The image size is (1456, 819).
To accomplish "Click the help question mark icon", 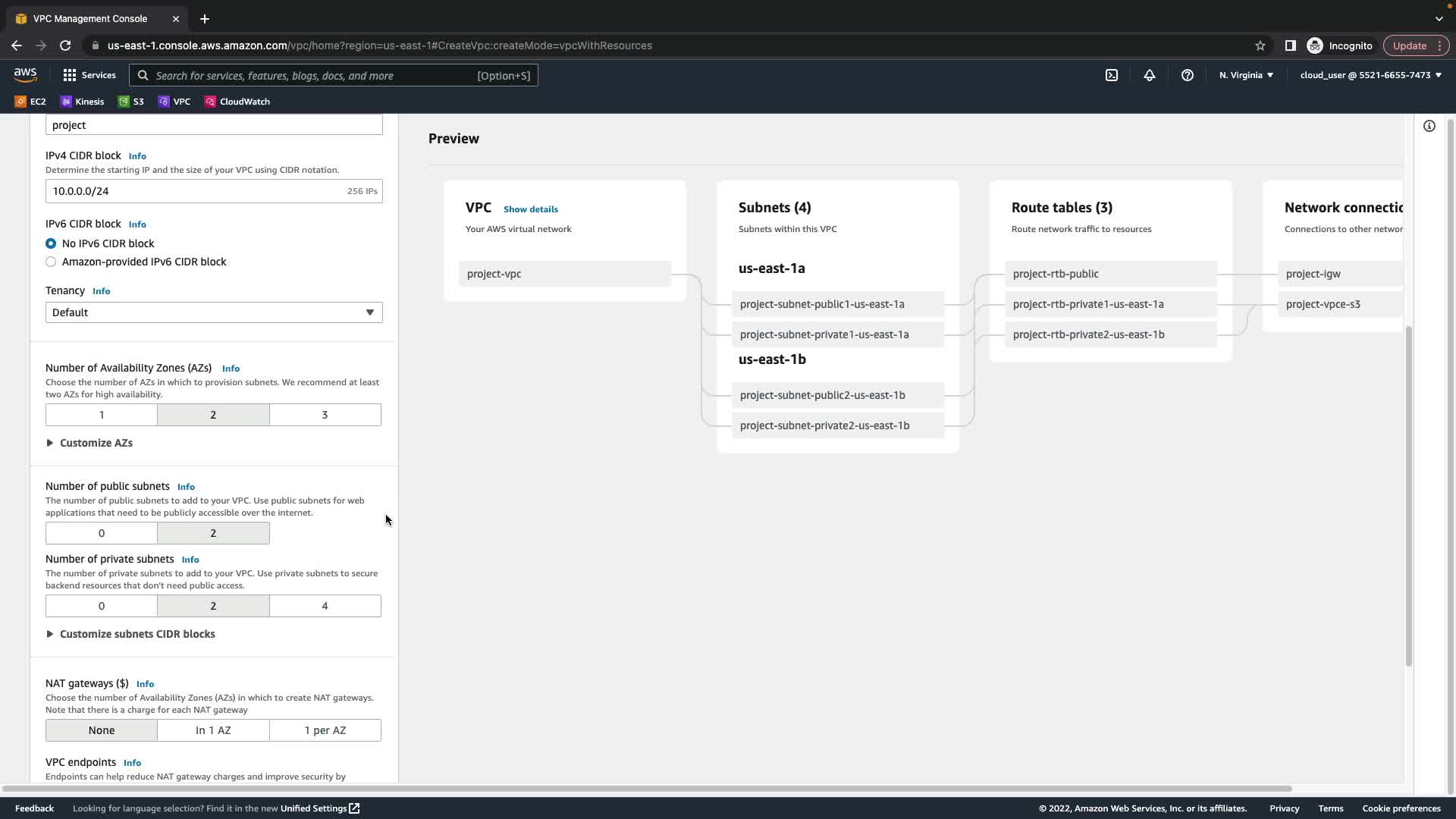I will (1187, 75).
